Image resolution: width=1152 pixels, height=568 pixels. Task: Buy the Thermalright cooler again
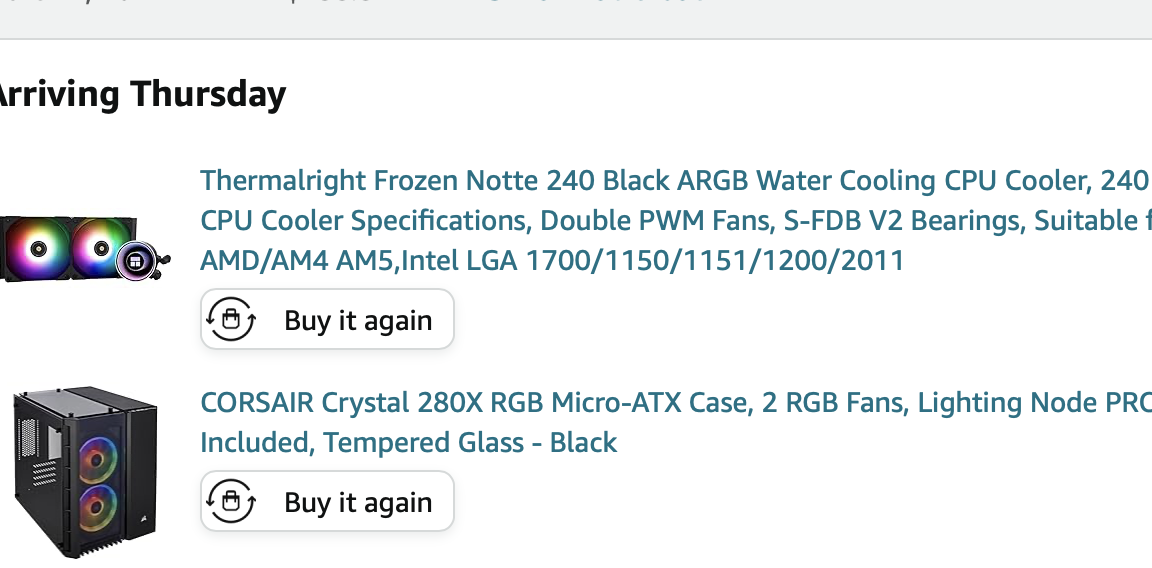pos(328,319)
